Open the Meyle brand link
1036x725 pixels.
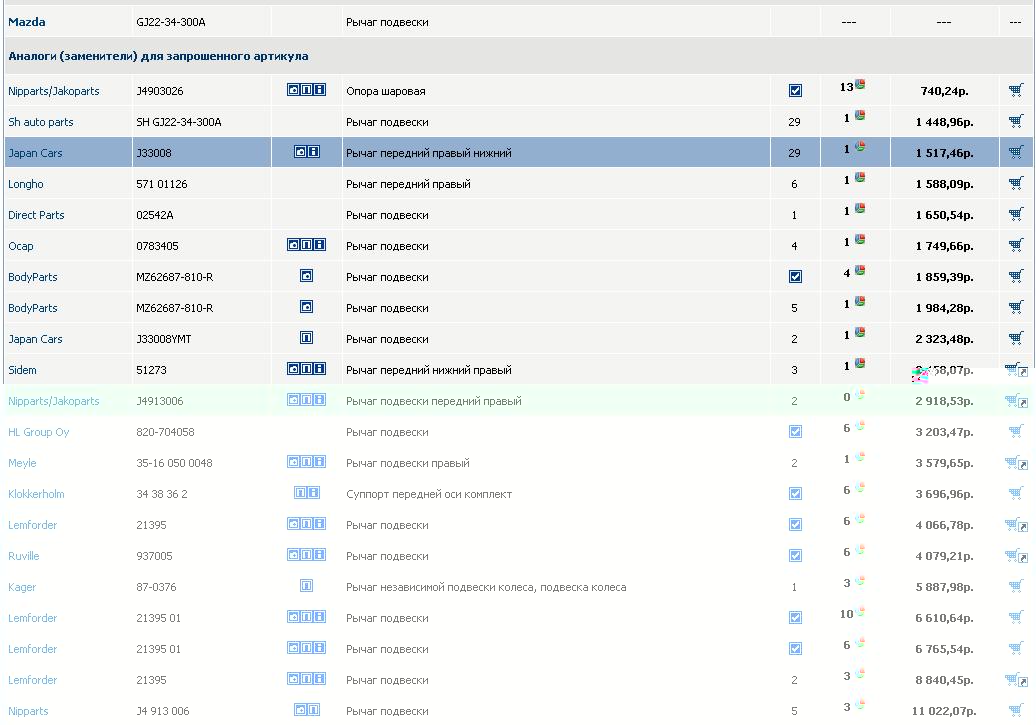pos(22,463)
